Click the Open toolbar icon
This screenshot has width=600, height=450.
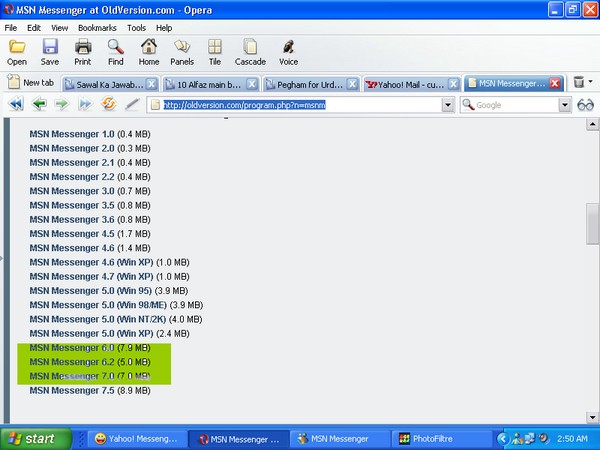17,52
